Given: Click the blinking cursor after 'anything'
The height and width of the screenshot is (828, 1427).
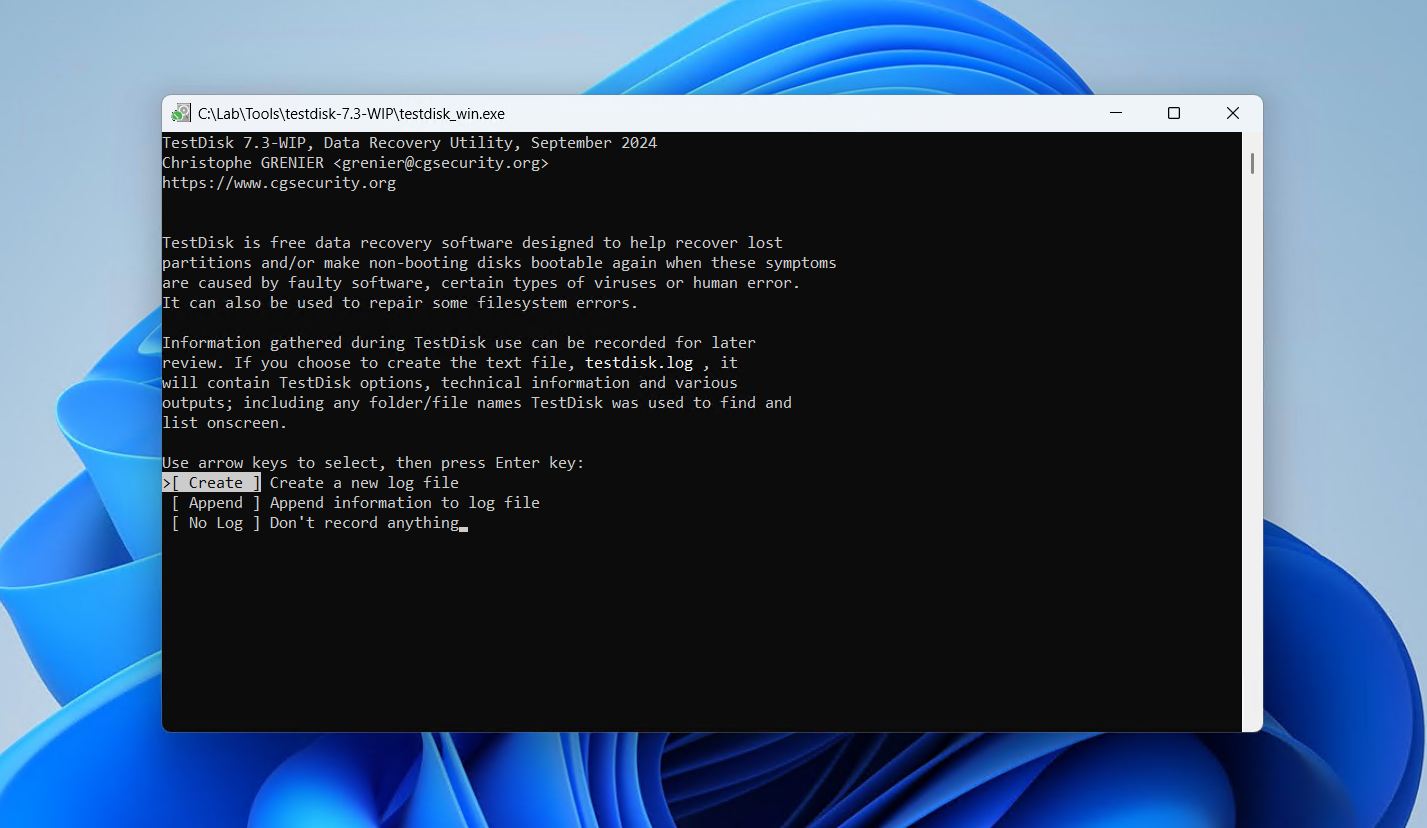Looking at the screenshot, I should click(x=464, y=527).
